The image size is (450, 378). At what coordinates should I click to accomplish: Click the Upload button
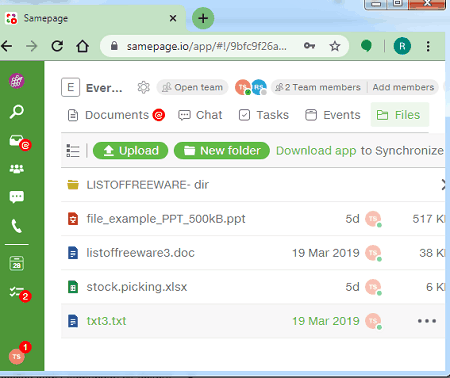130,151
